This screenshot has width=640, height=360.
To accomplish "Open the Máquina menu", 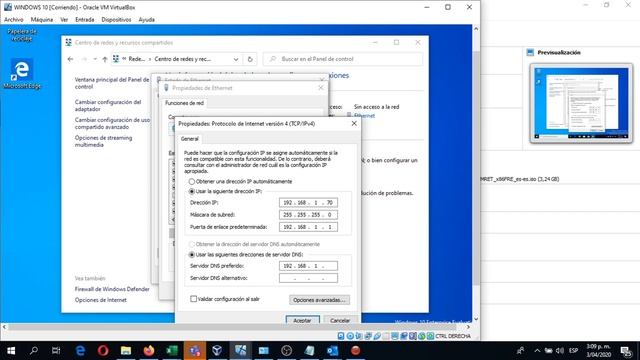I will 42,20.
